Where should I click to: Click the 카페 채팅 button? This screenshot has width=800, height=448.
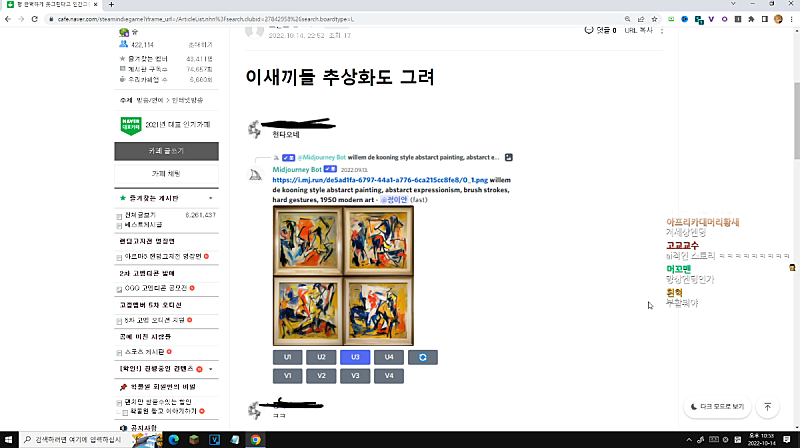pyautogui.click(x=166, y=173)
